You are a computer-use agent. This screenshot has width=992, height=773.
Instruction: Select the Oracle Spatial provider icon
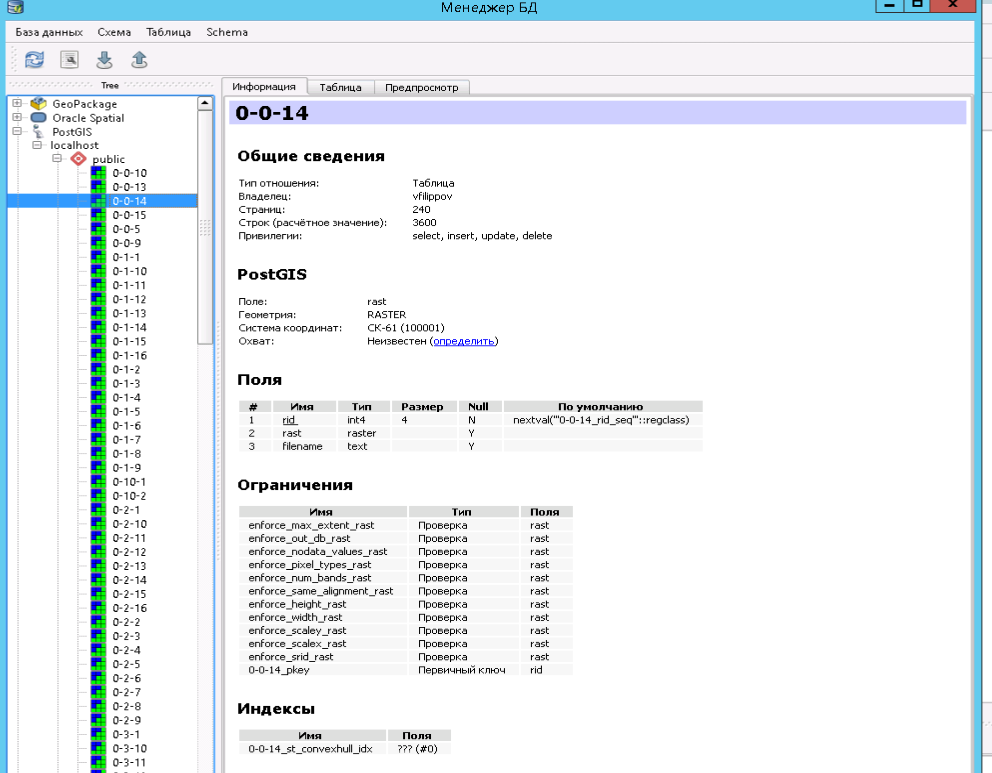point(39,118)
